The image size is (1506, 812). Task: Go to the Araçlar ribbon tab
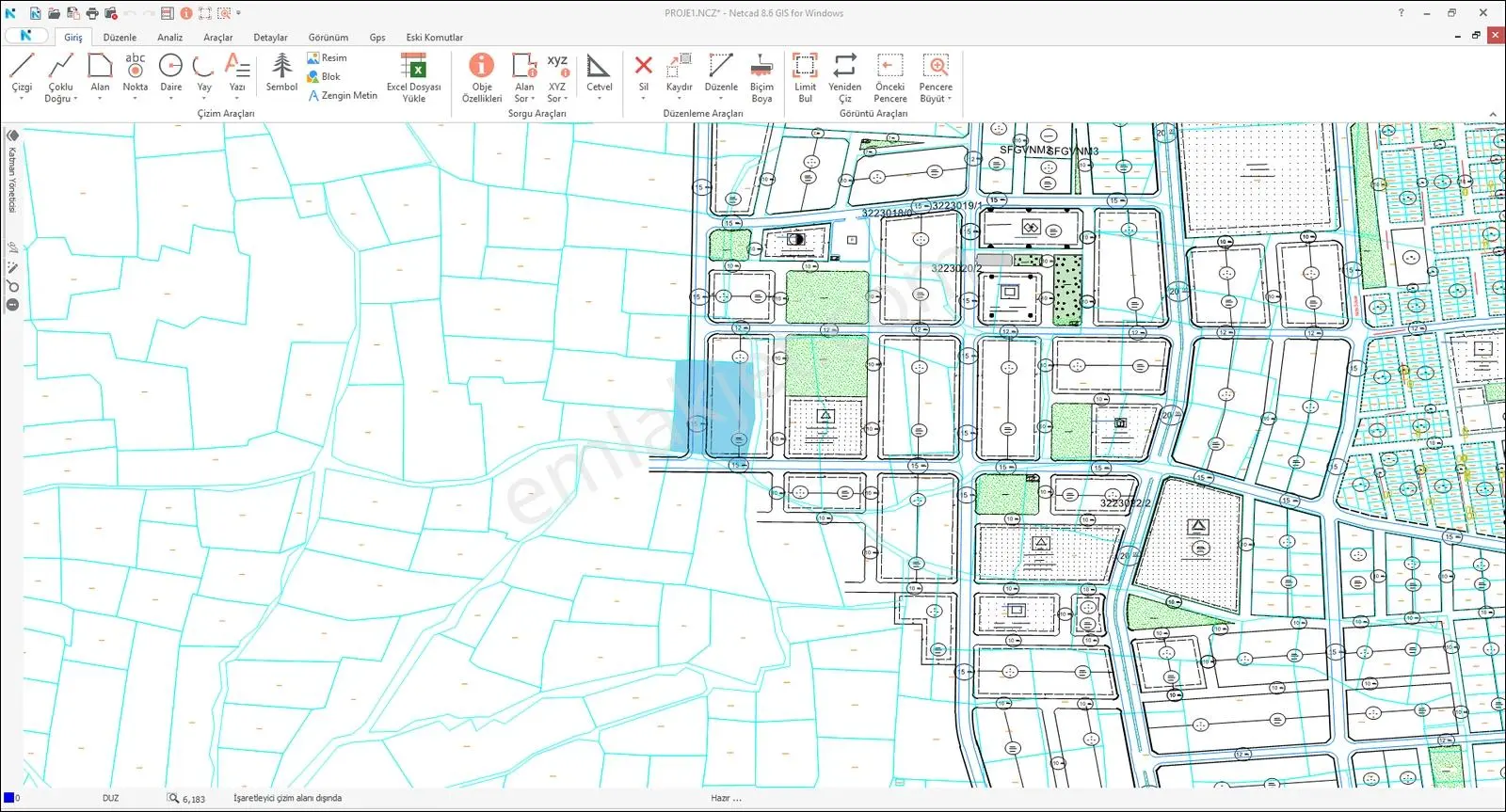click(217, 38)
